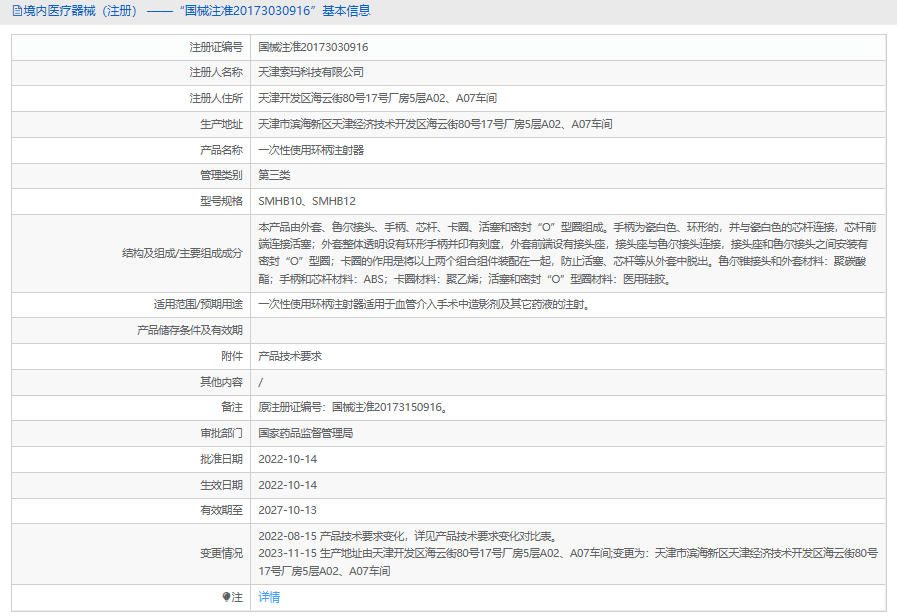Click the 变更情况 row label

pos(221,553)
